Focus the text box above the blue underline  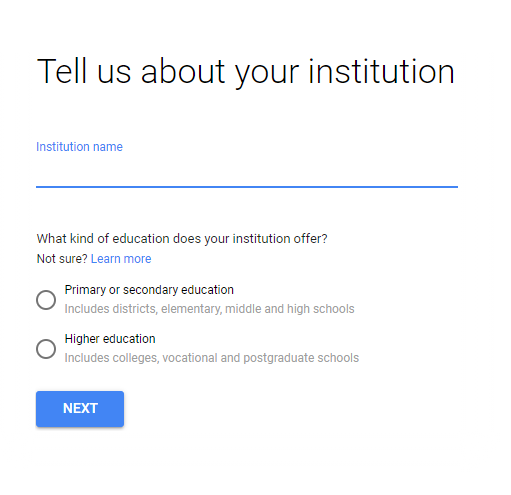click(x=247, y=172)
